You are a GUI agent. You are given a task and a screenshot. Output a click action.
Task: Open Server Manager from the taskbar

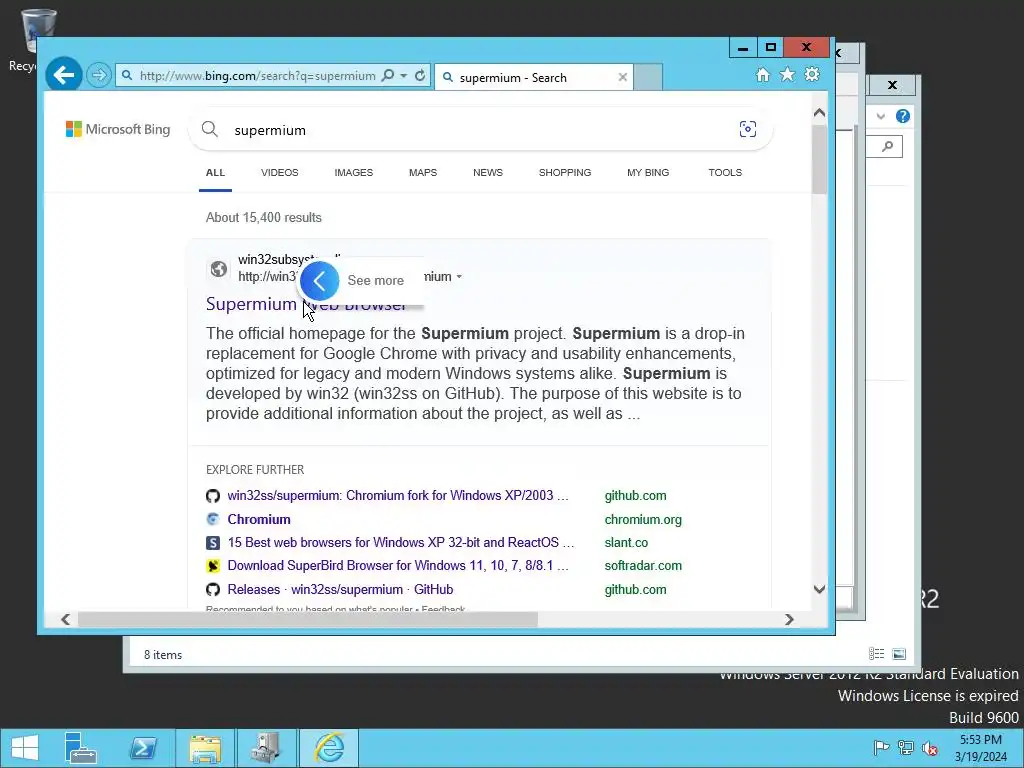point(80,748)
